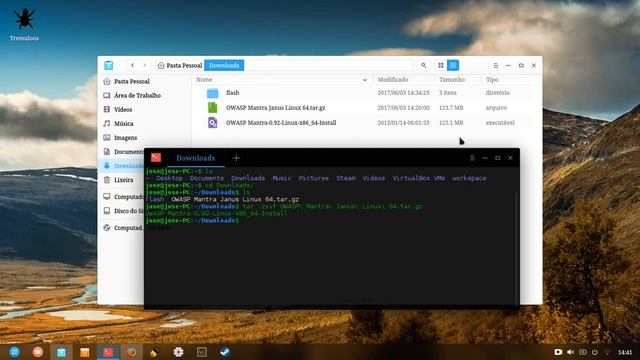The height and width of the screenshot is (360, 640).
Task: Click the Downloads sidebar icon
Action: 107,165
